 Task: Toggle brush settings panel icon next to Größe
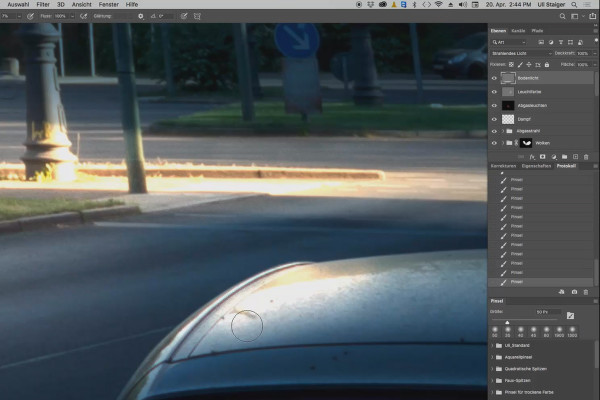coord(570,315)
